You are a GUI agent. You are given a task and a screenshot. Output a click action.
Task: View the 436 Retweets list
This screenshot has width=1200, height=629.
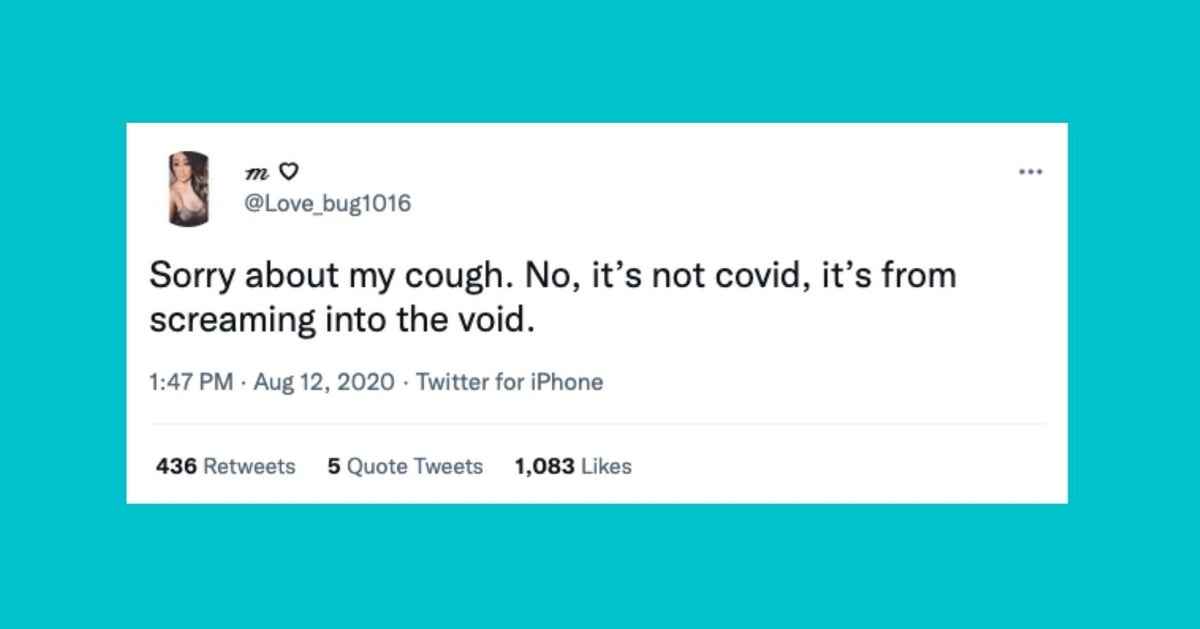click(x=224, y=466)
